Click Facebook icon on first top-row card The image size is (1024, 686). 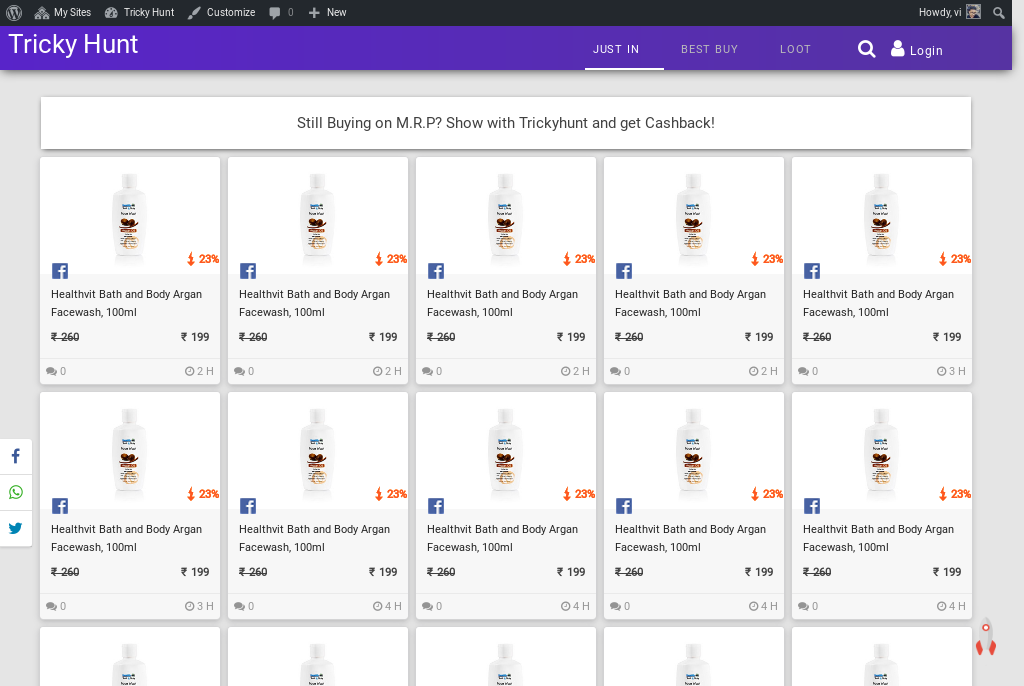point(60,271)
